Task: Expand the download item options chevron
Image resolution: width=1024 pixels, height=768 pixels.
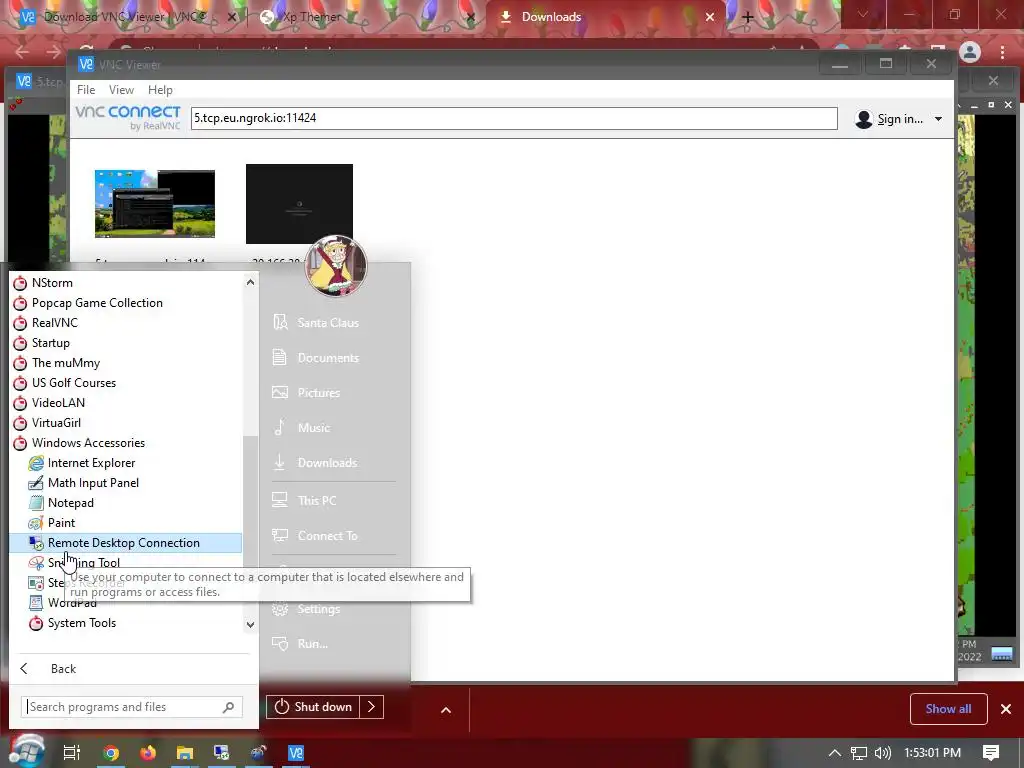Action: (446, 710)
